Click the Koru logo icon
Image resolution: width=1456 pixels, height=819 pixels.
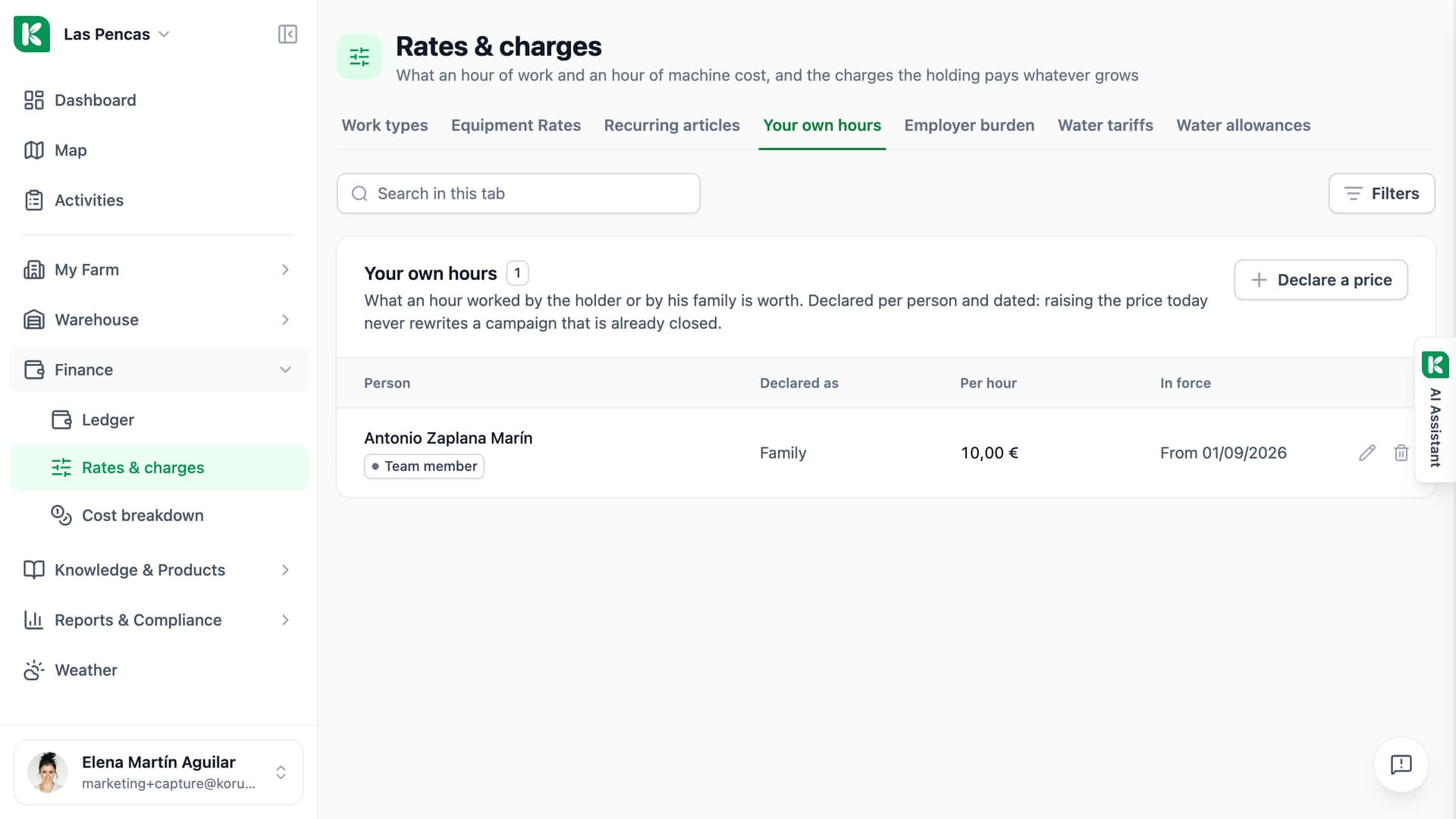point(32,34)
